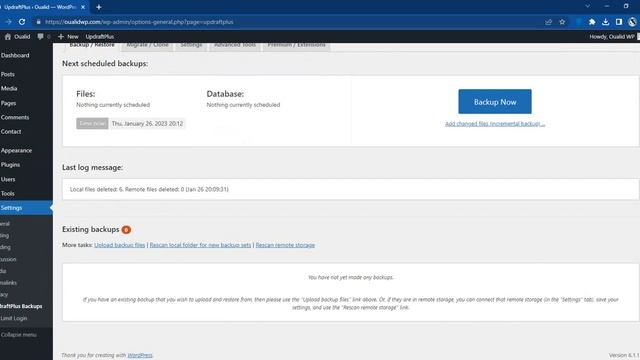The width and height of the screenshot is (640, 360).
Task: Open the comments bubble in admin bar
Action: pyautogui.click(x=44, y=36)
